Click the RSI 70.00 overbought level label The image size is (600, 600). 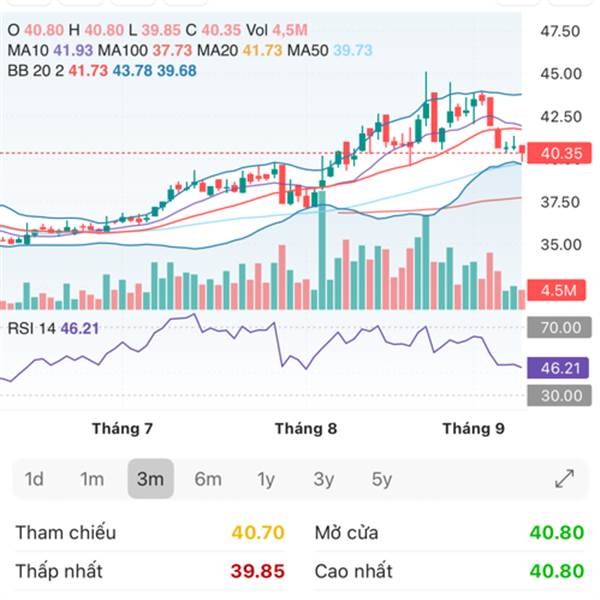(x=559, y=328)
